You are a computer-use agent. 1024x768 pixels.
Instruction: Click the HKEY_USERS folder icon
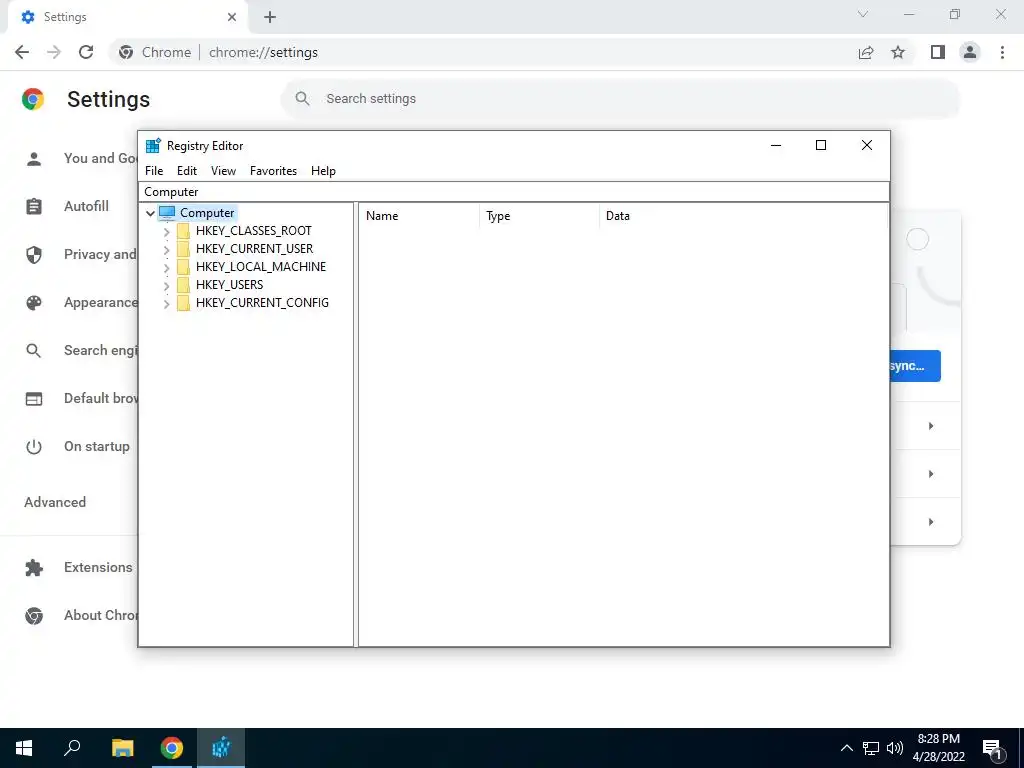click(184, 285)
